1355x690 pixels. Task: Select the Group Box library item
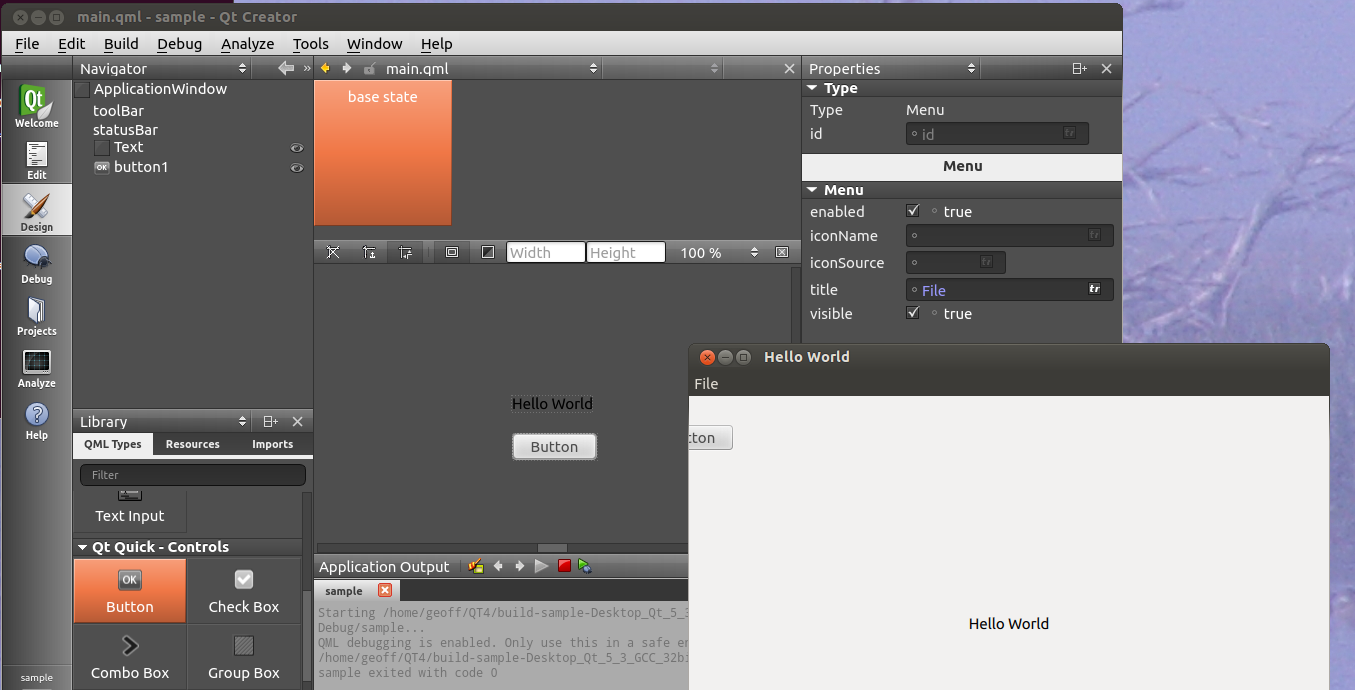(x=244, y=657)
